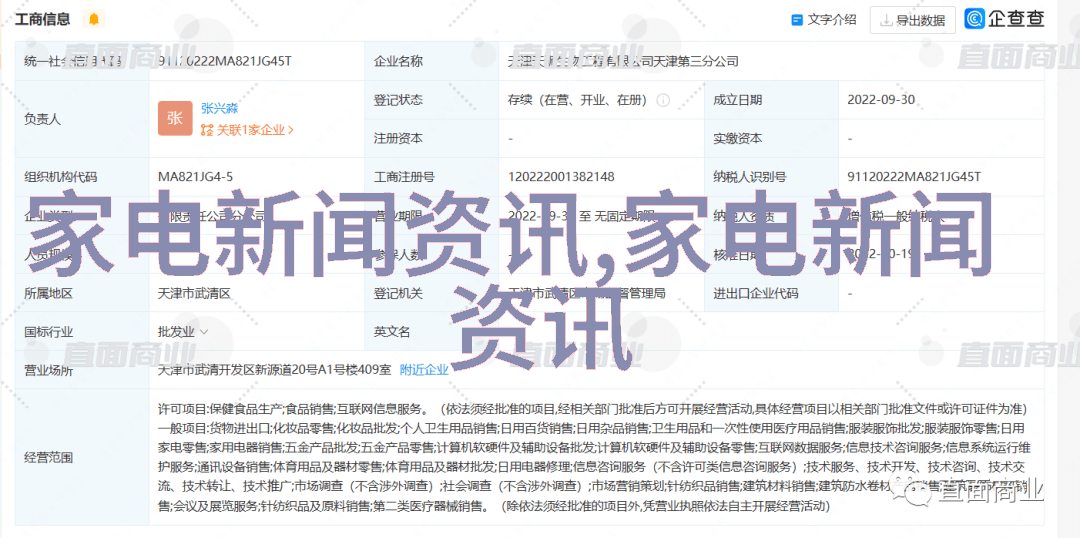Click 国标行业 row label
Screen dimensions: 1080x538
[x=49, y=331]
